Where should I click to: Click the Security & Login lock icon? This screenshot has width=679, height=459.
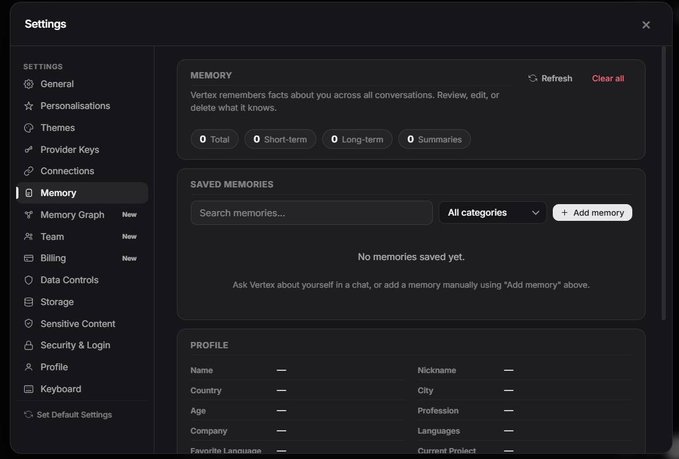coord(29,345)
